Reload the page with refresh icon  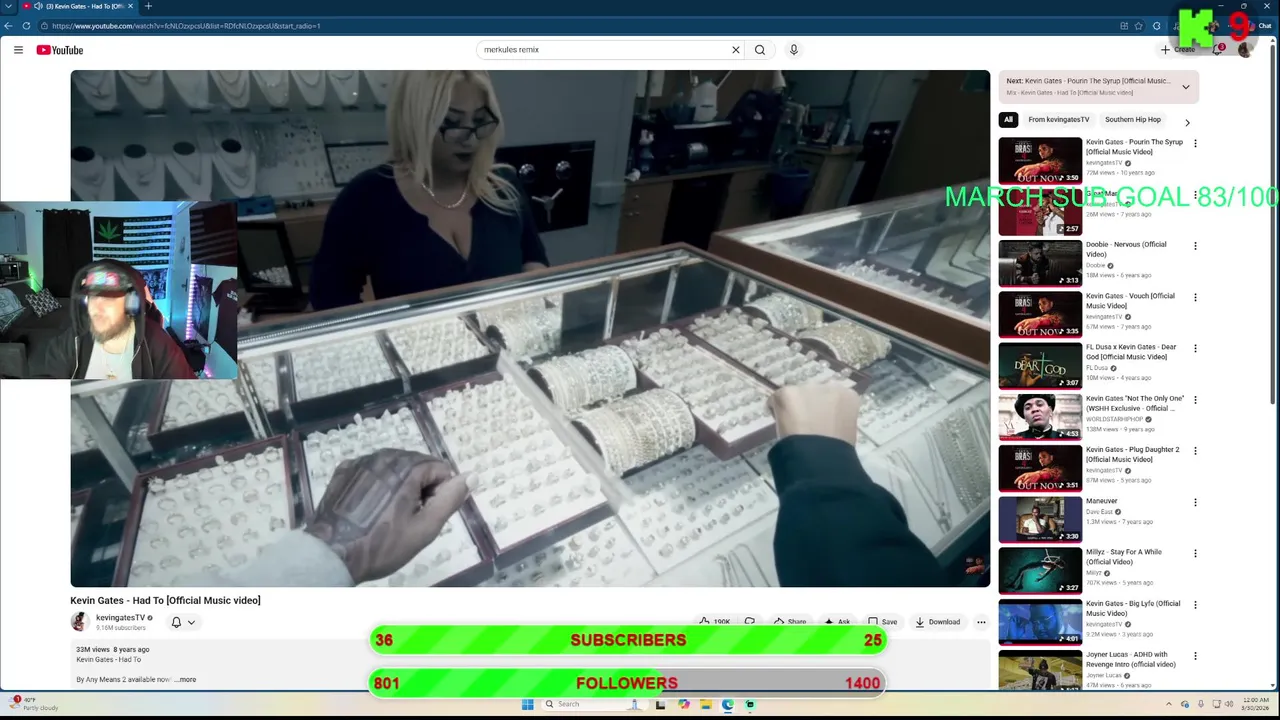[x=26, y=26]
